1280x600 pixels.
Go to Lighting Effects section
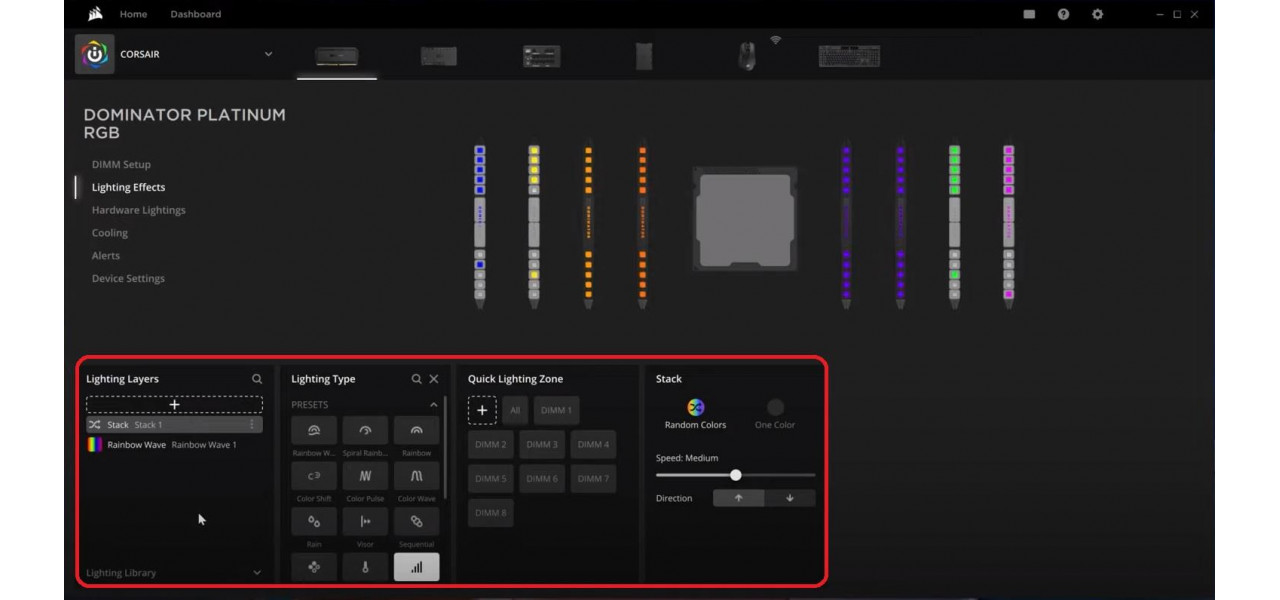click(x=128, y=187)
